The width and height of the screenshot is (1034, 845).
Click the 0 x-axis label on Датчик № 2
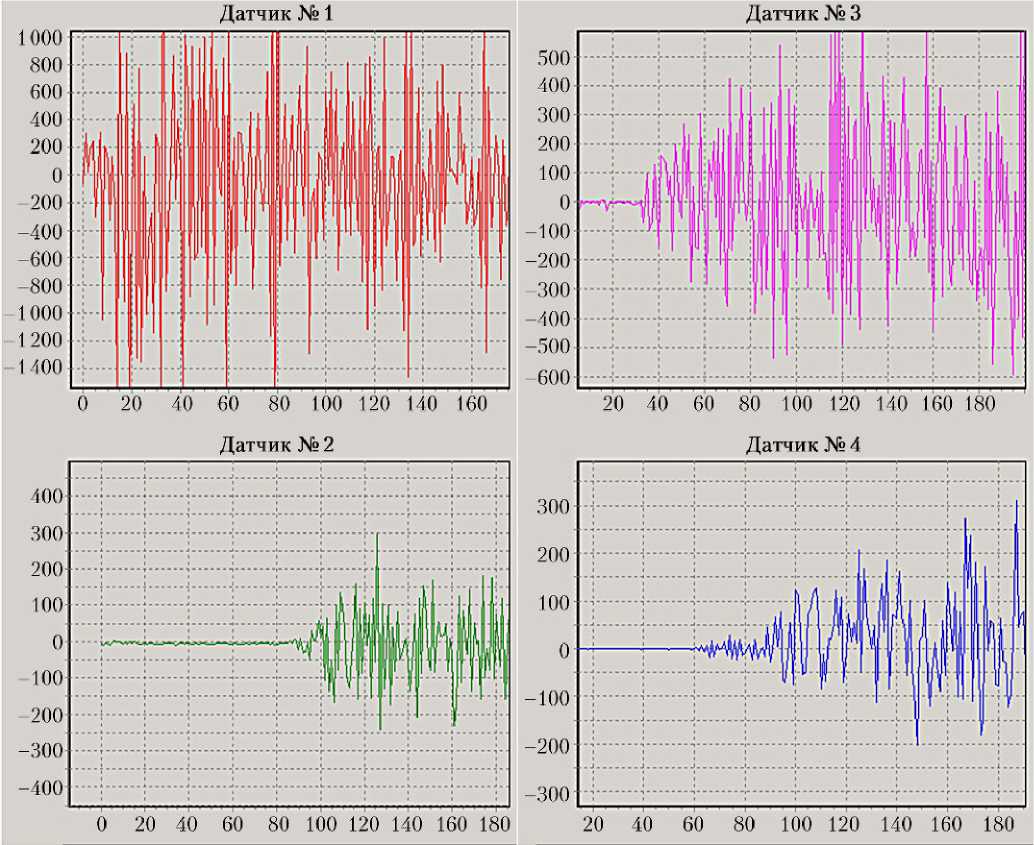pyautogui.click(x=102, y=824)
